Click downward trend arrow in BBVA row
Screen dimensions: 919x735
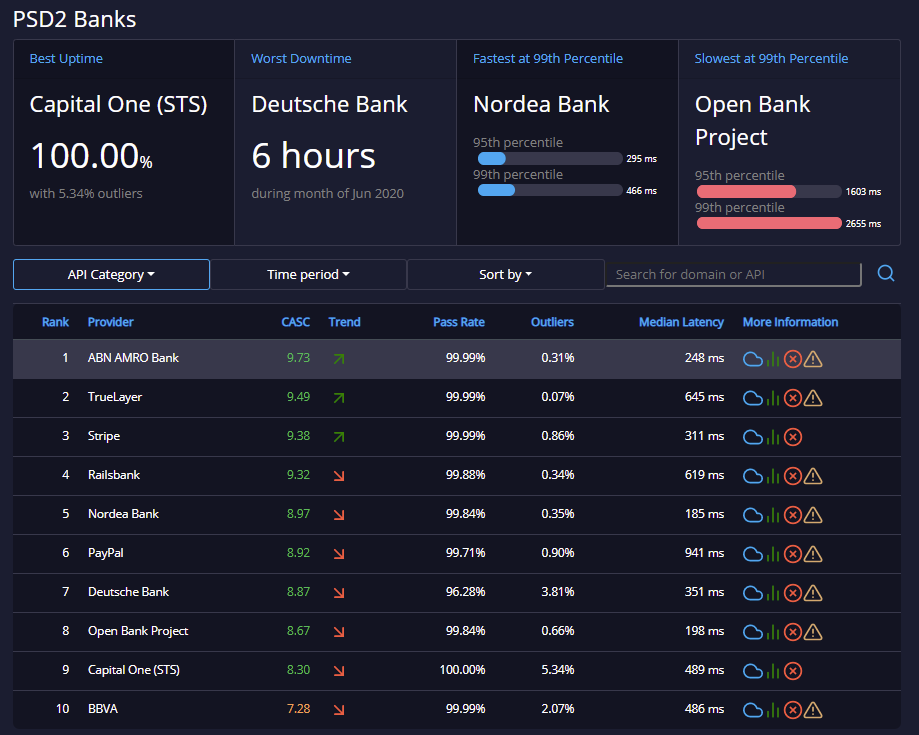(x=339, y=710)
